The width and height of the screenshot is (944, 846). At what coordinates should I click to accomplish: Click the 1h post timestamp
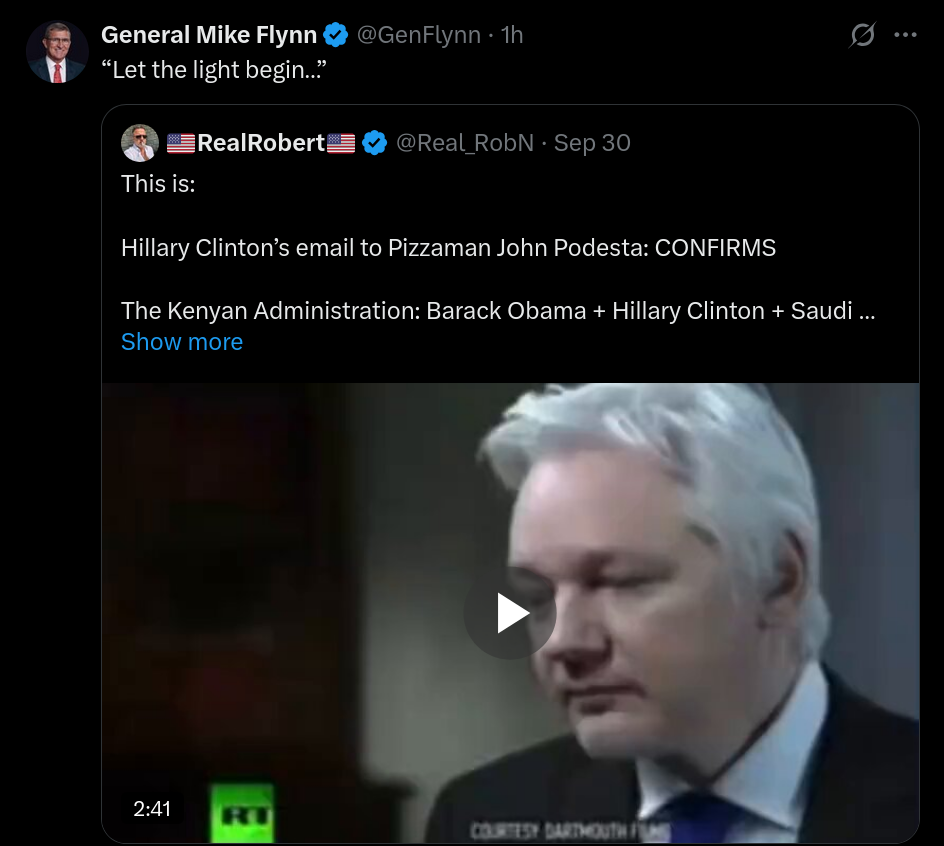pos(512,35)
